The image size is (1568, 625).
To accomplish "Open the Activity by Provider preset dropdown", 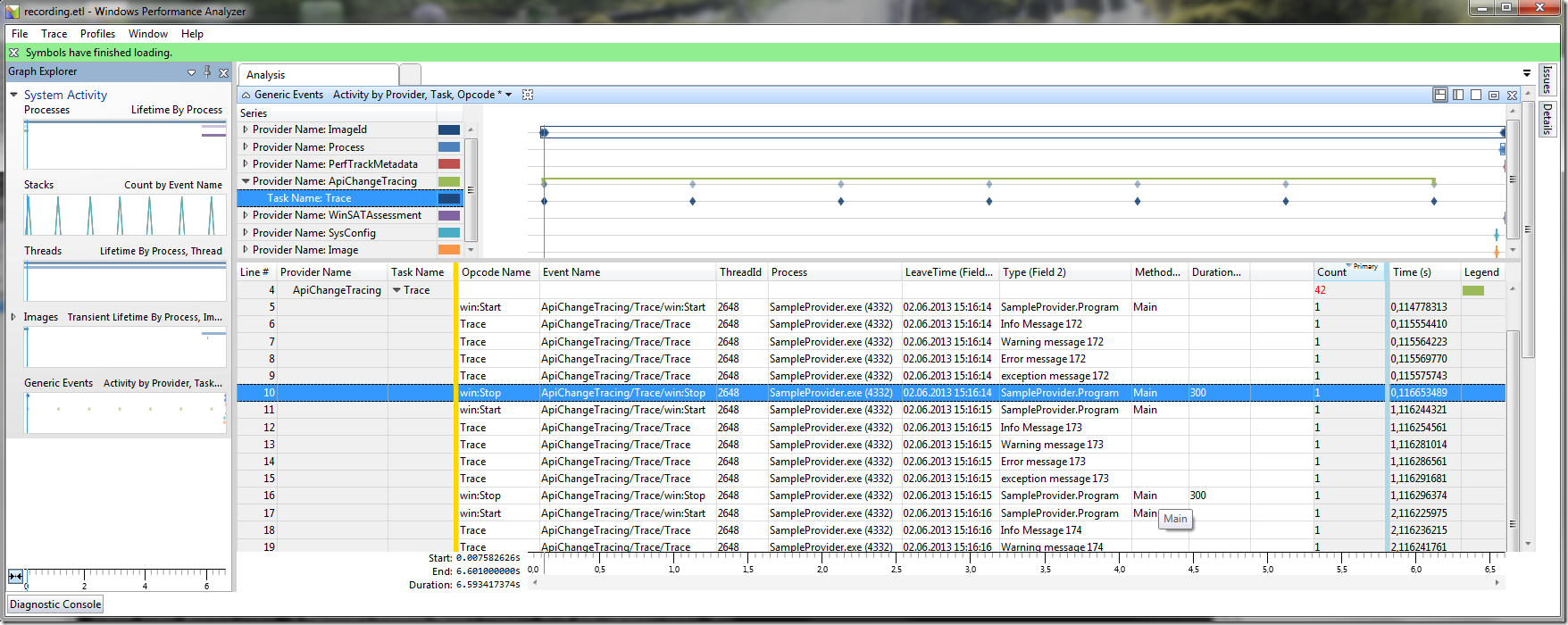I will point(509,95).
